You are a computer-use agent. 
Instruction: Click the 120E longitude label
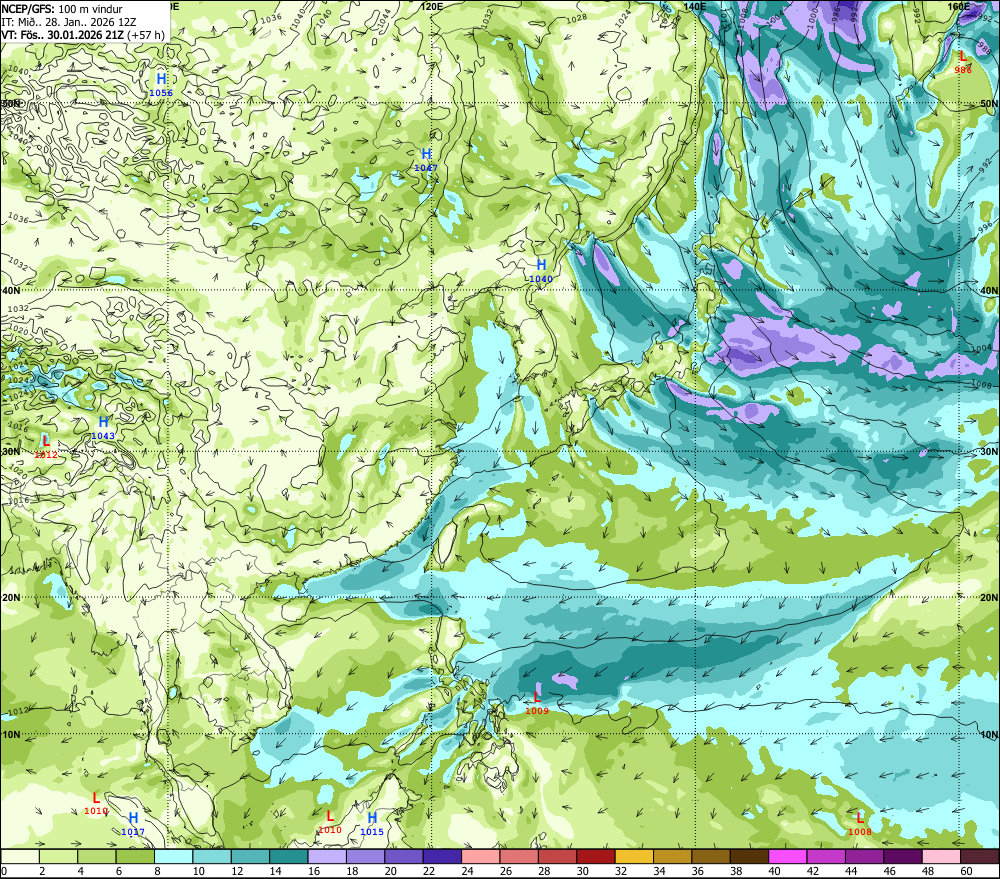(432, 6)
